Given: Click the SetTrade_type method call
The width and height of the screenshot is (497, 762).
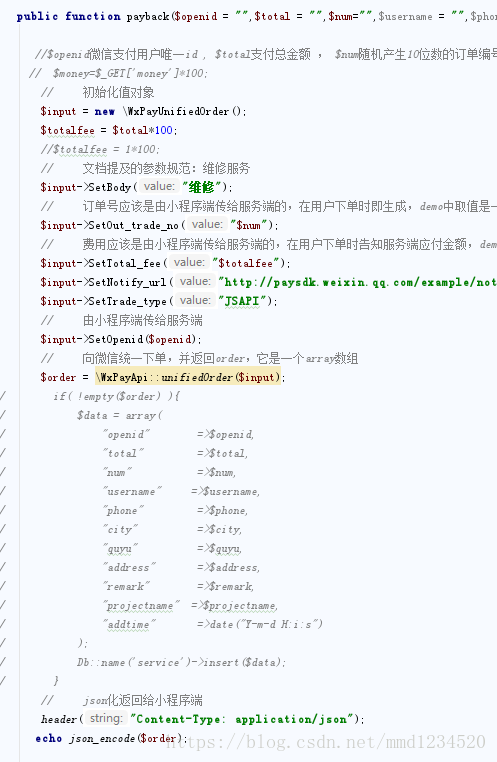Looking at the screenshot, I should click(x=127, y=301).
